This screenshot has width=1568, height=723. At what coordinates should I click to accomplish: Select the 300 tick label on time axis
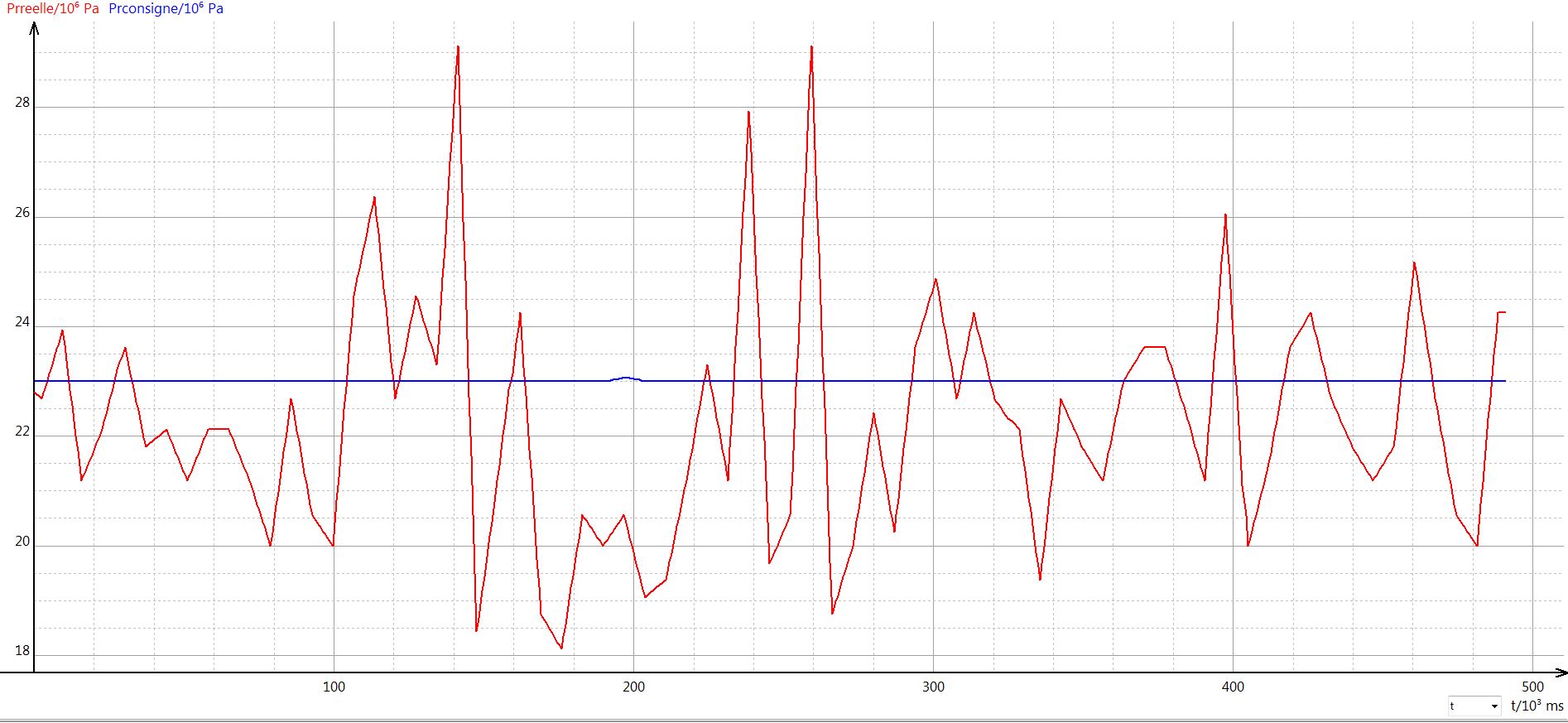[933, 687]
